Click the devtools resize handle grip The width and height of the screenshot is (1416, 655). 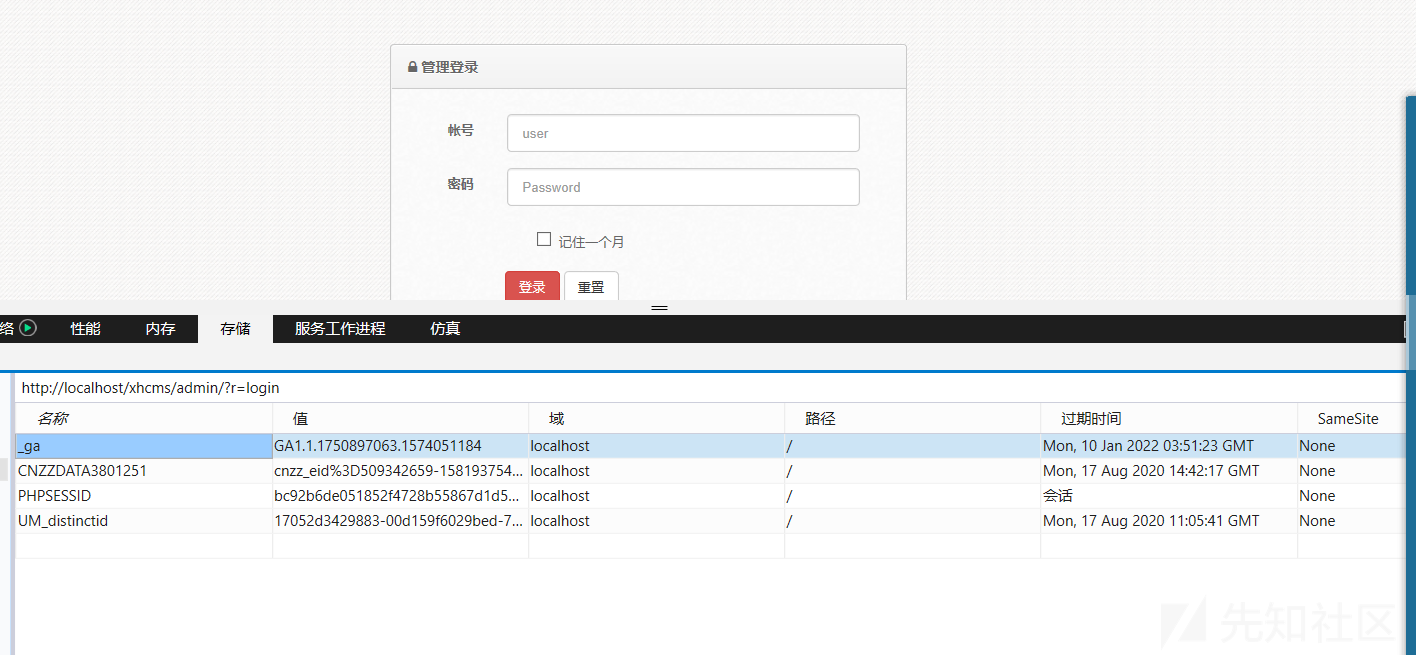tap(659, 308)
